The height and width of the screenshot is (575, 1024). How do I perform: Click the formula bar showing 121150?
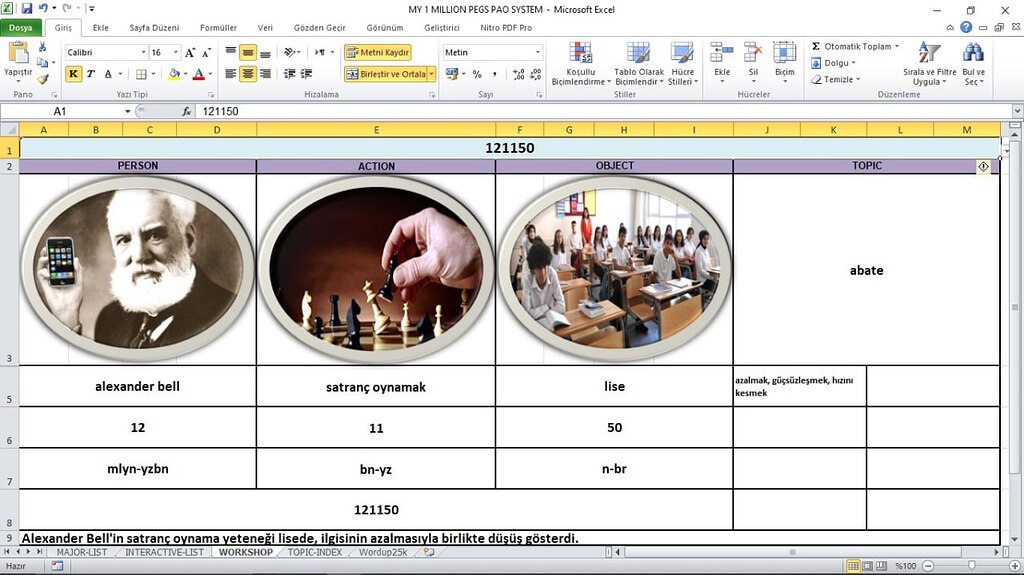coord(605,111)
